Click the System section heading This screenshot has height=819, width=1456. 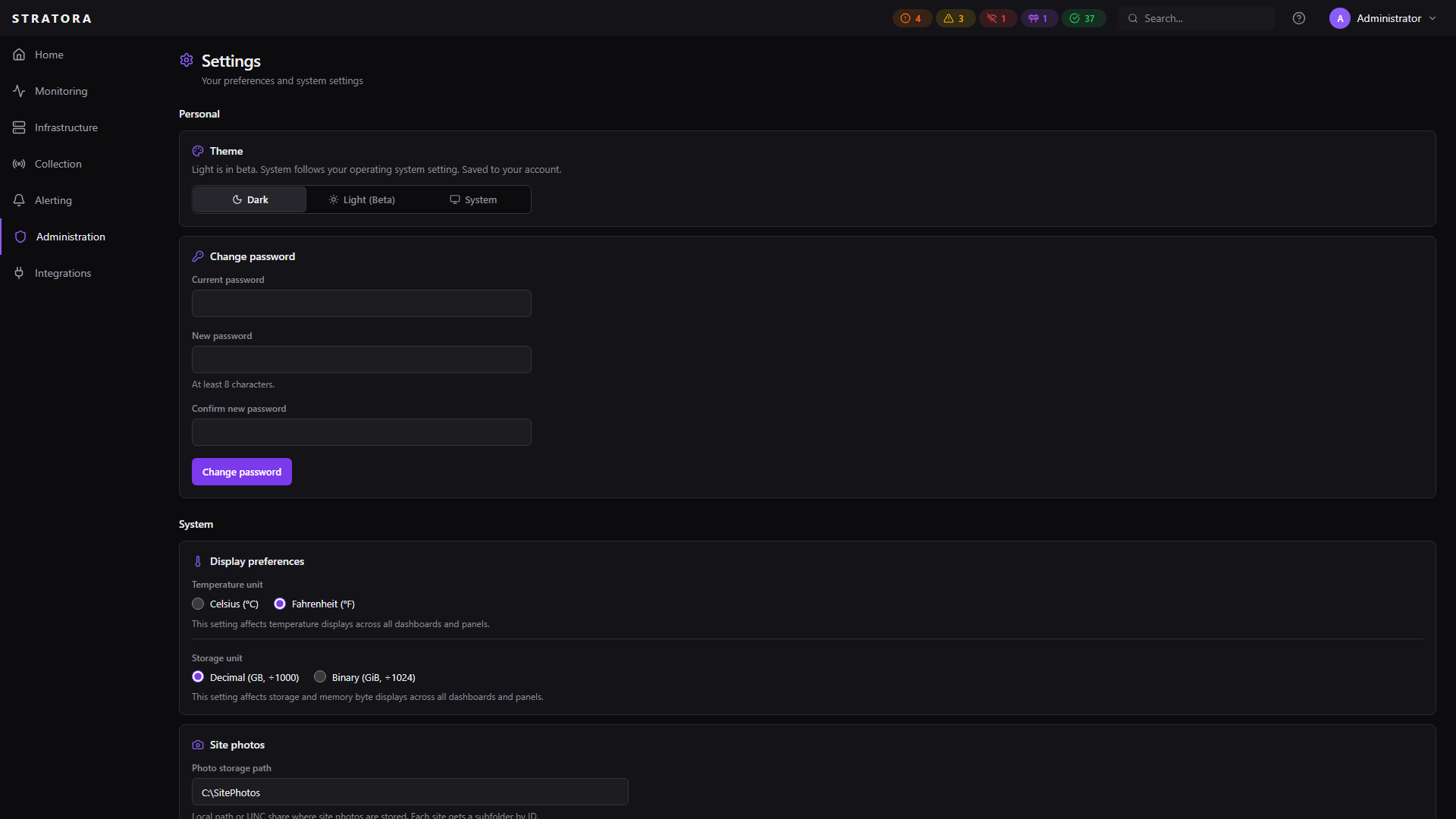click(196, 524)
